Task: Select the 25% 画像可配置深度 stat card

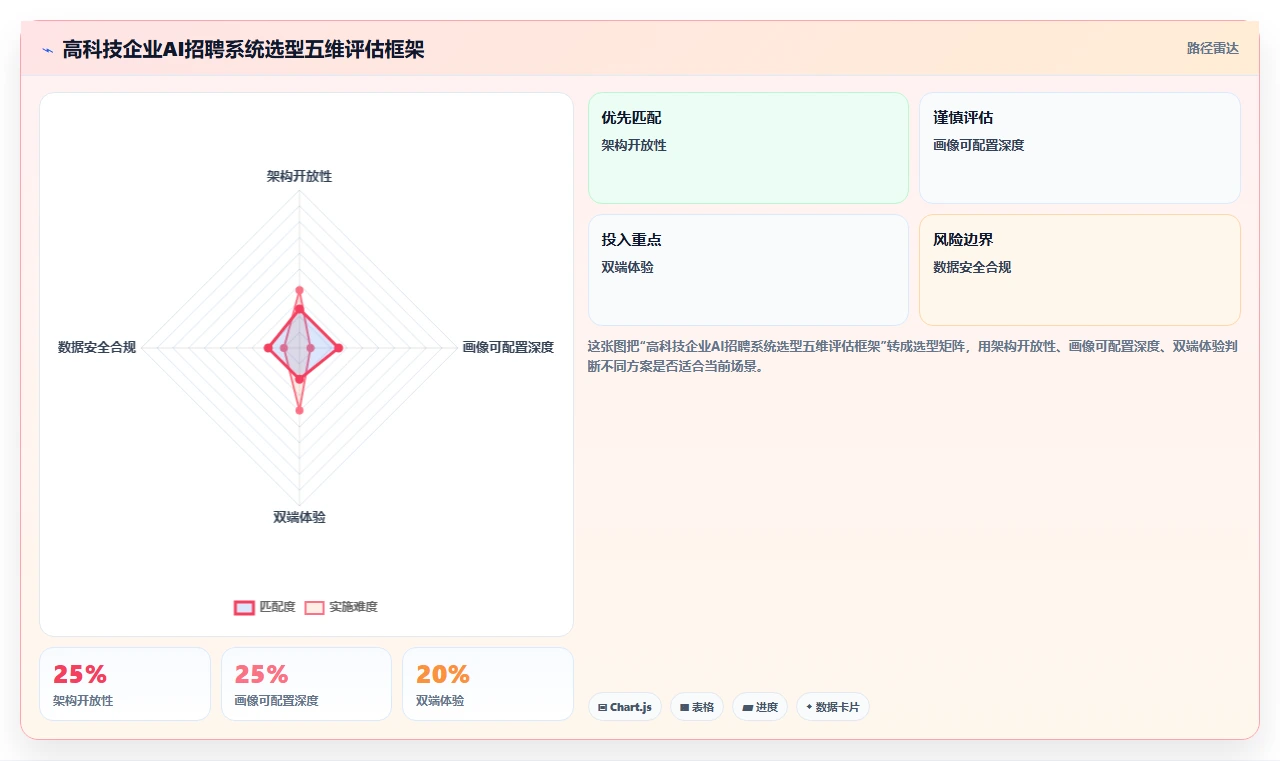Action: (306, 684)
